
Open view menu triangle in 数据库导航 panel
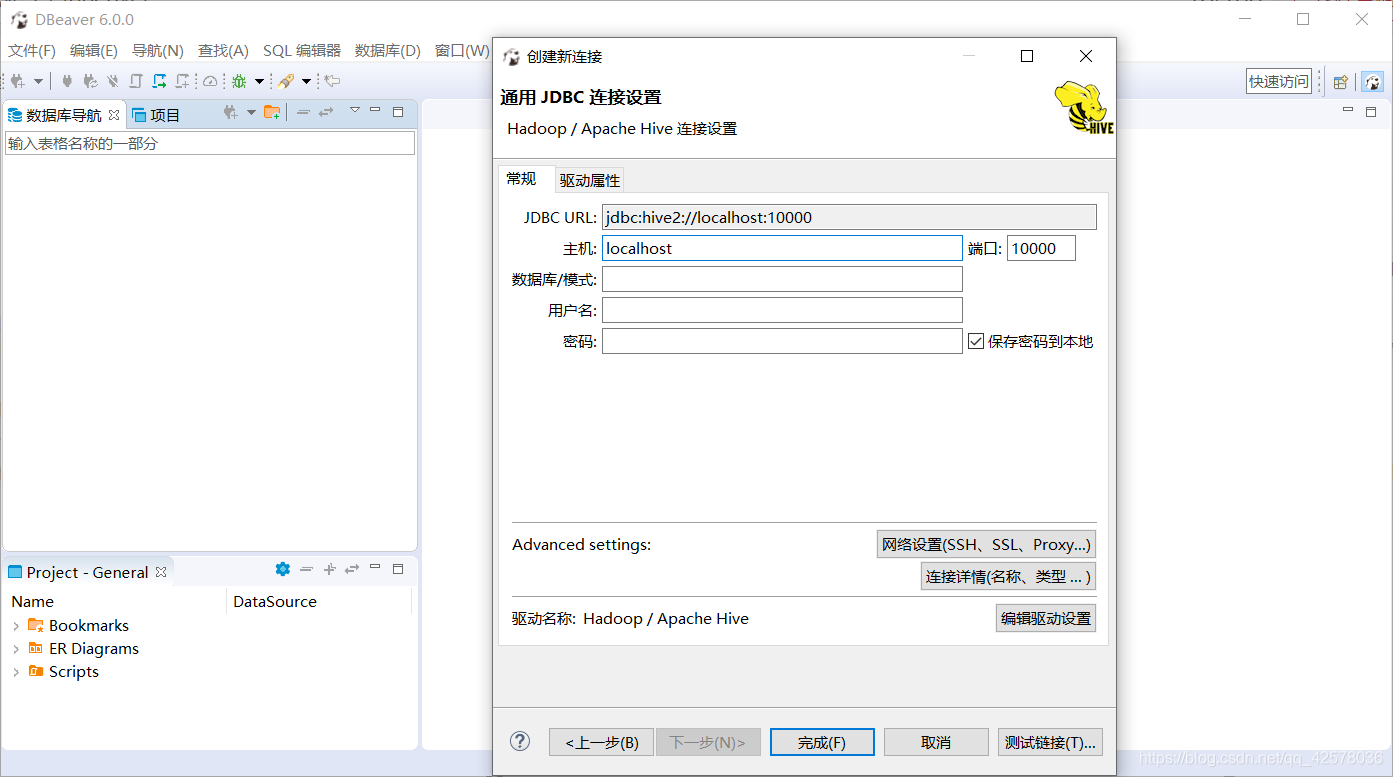point(354,110)
